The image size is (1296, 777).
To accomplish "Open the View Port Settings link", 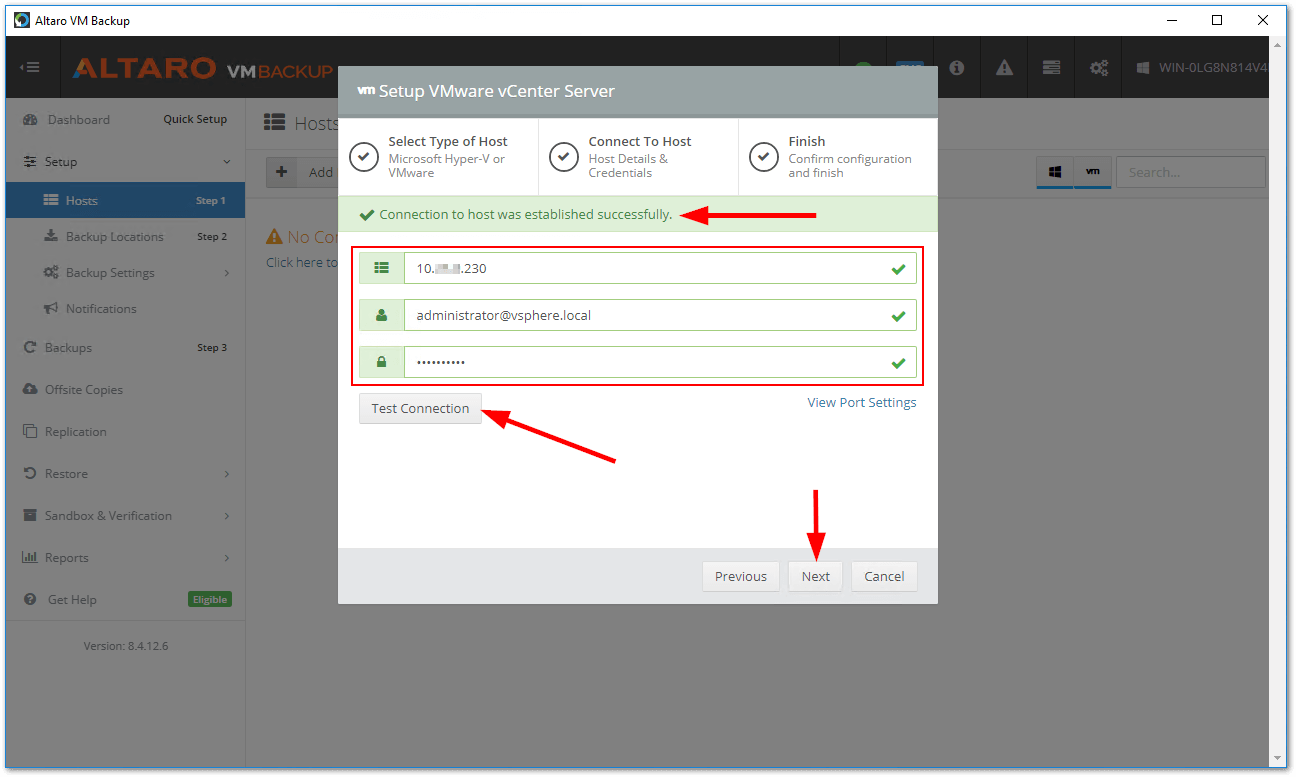I will 862,402.
